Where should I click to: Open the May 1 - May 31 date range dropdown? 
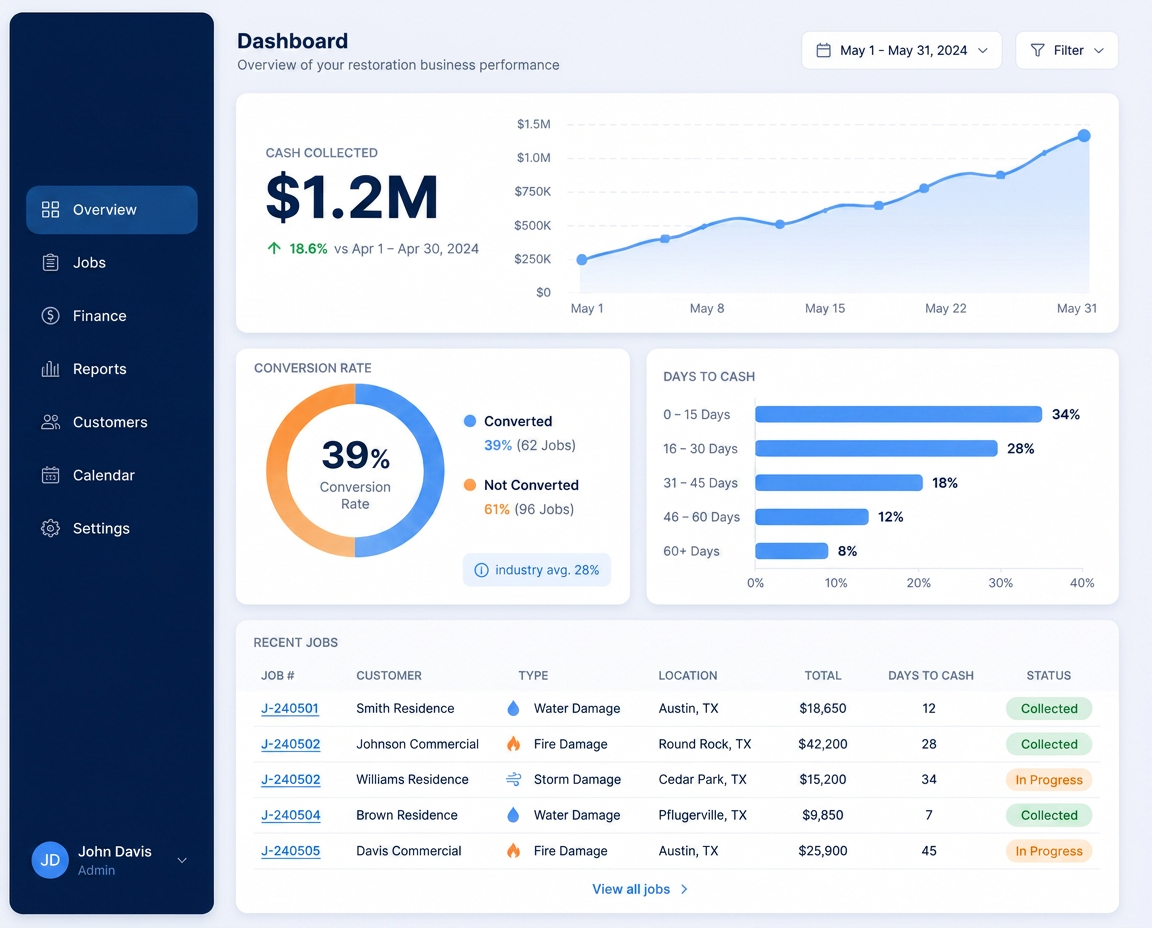point(901,50)
